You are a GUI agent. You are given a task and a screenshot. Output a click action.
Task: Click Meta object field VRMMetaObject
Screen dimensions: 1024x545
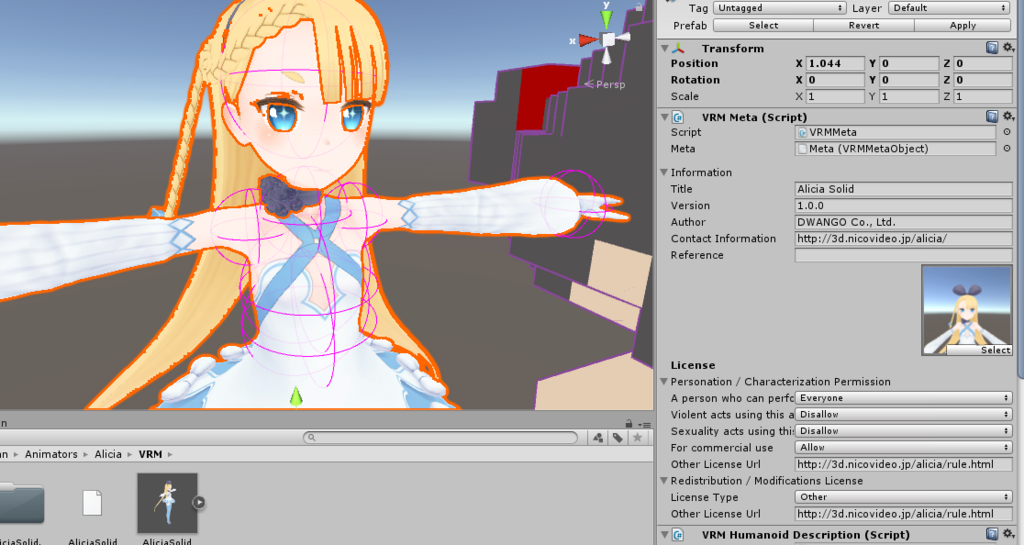click(895, 149)
